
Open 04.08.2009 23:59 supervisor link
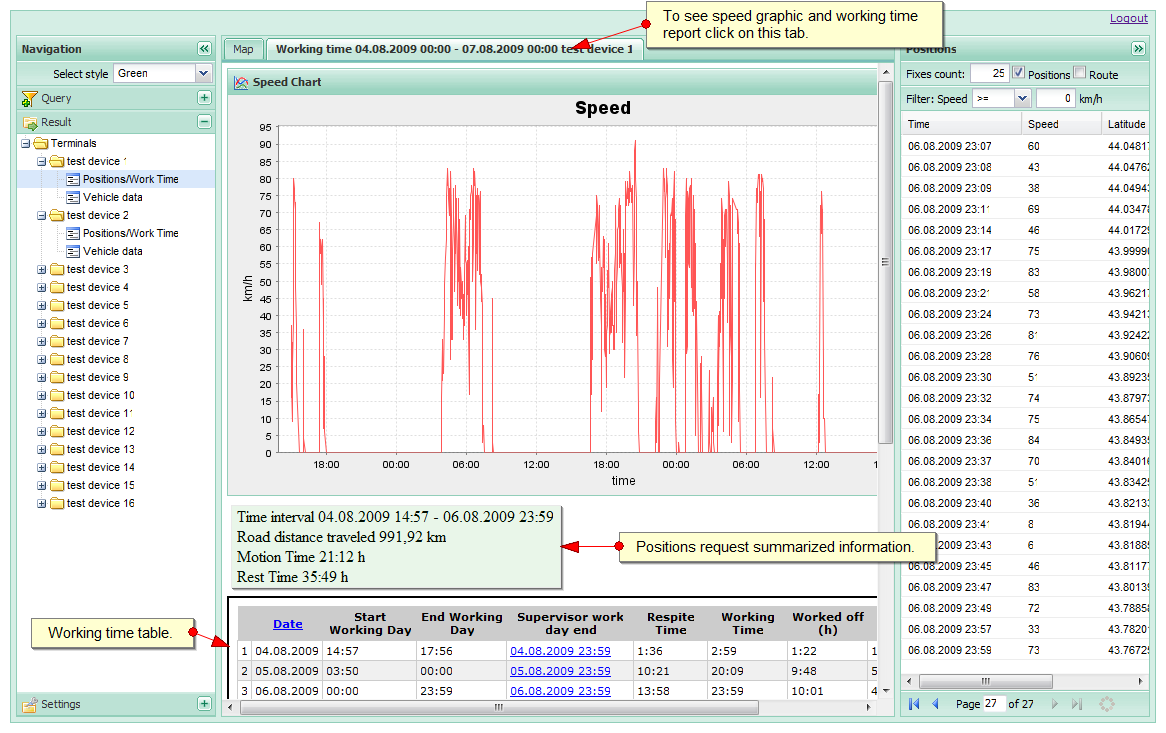pyautogui.click(x=560, y=651)
